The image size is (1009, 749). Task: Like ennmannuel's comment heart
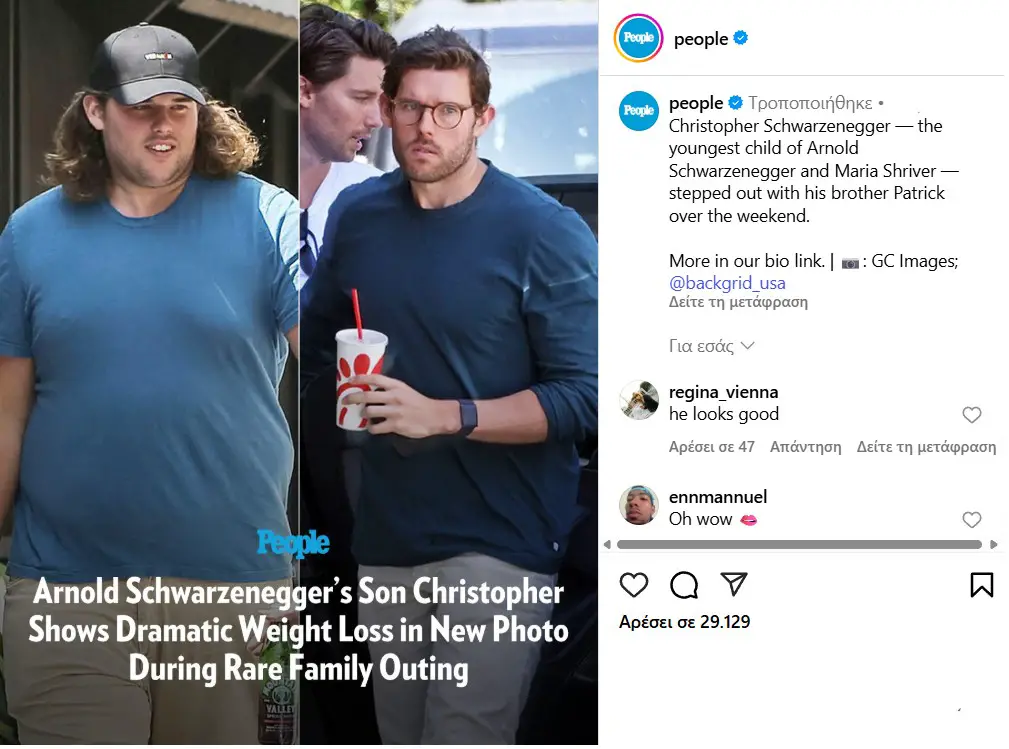(972, 519)
